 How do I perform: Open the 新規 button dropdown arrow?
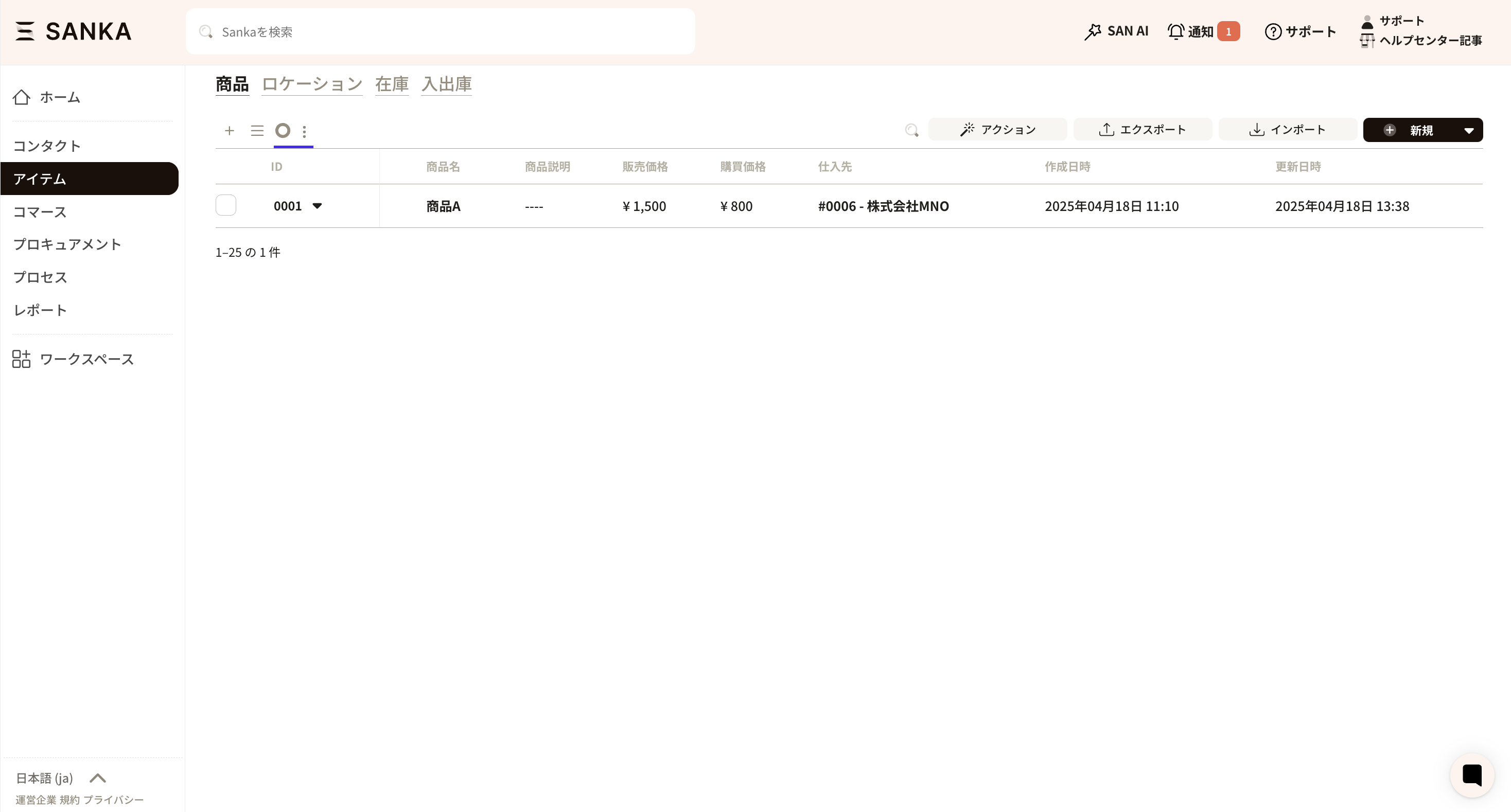[x=1468, y=130]
